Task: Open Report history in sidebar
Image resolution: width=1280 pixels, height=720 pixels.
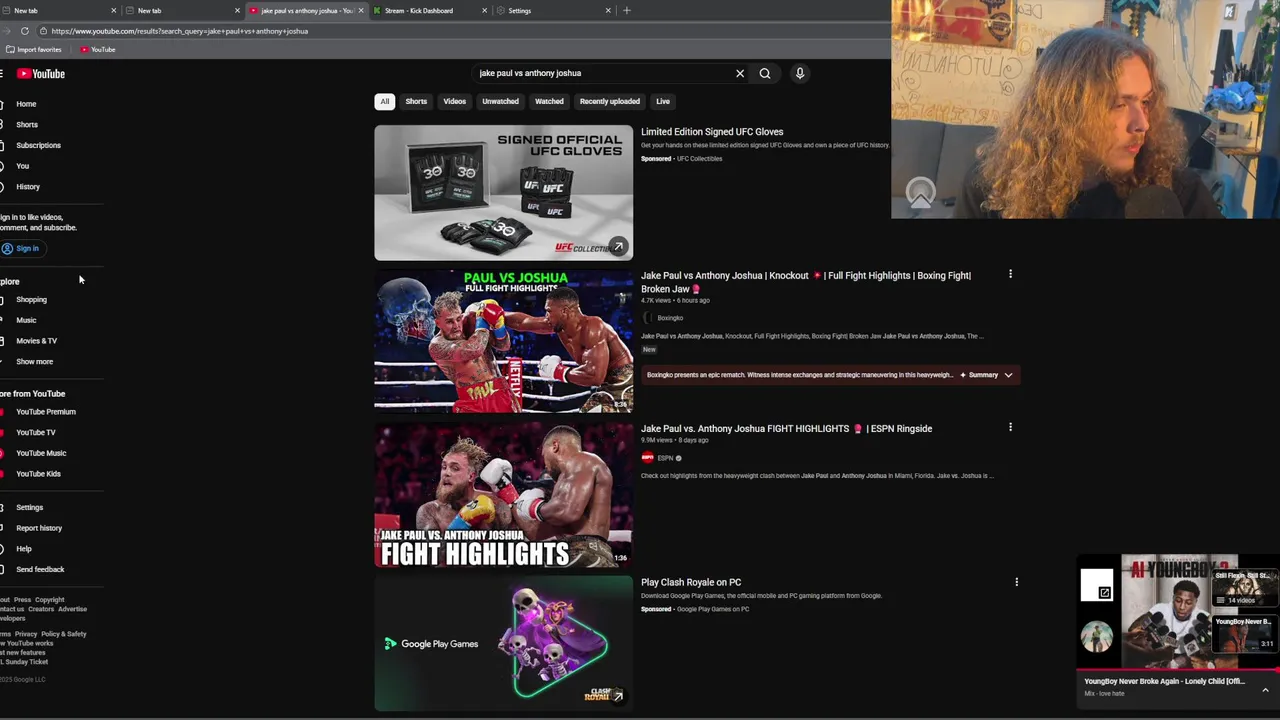Action: tap(39, 528)
